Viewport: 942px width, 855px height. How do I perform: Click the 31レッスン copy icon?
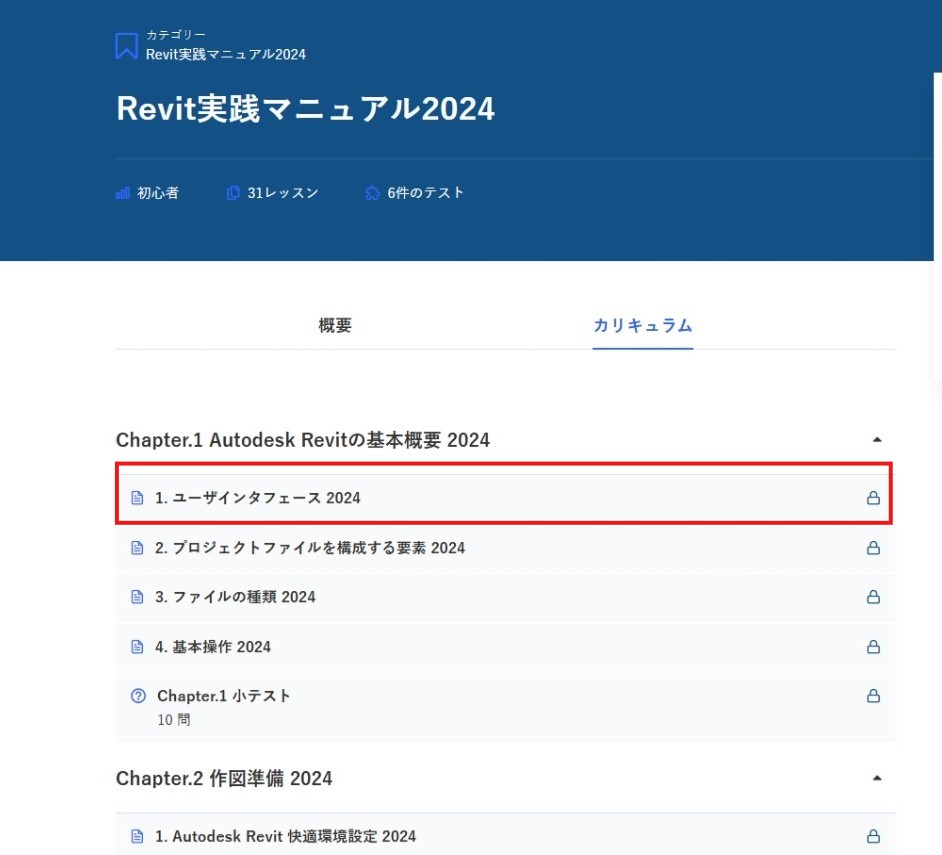pos(232,193)
